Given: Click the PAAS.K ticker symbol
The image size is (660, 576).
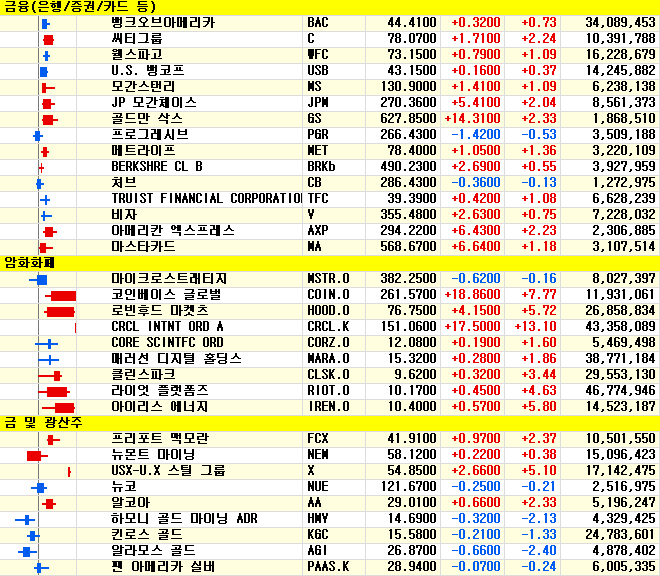Looking at the screenshot, I should [328, 566].
